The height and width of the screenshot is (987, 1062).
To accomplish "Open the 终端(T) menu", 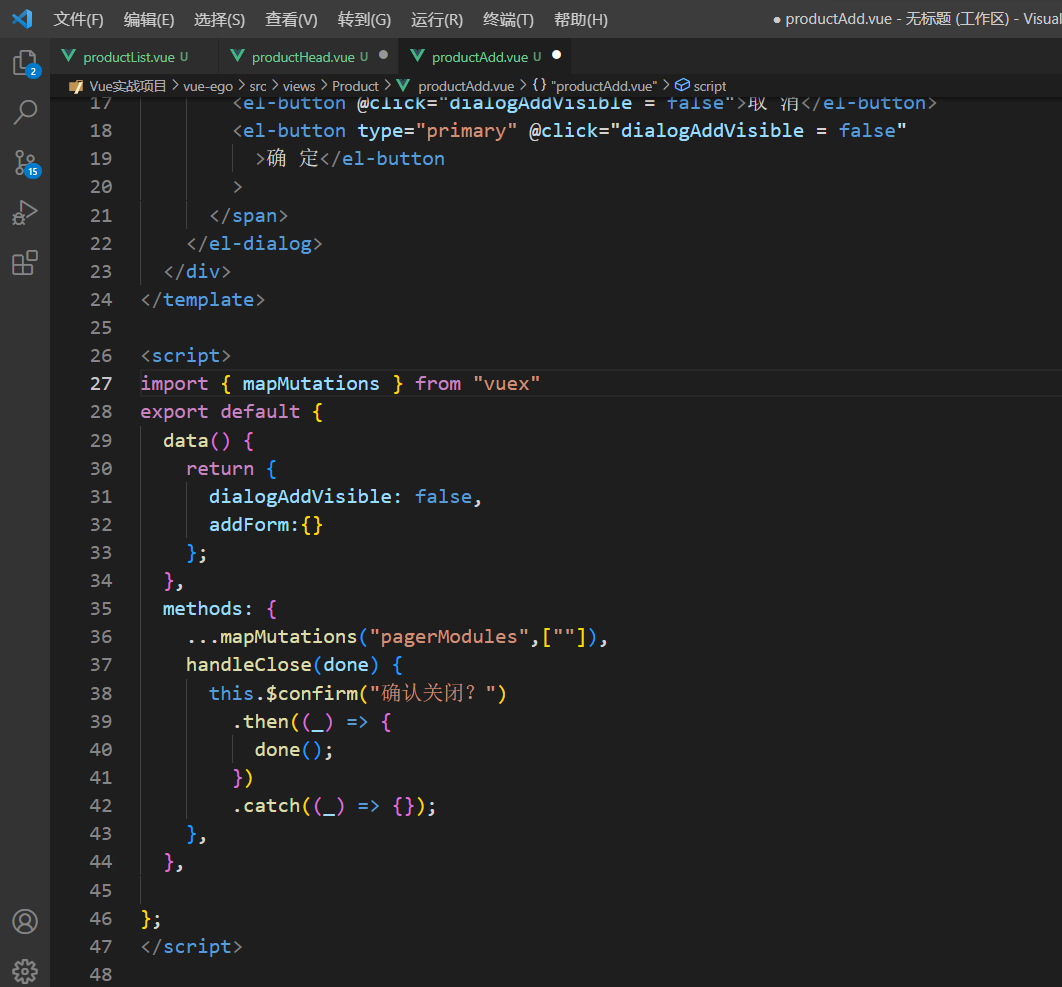I will pyautogui.click(x=509, y=20).
